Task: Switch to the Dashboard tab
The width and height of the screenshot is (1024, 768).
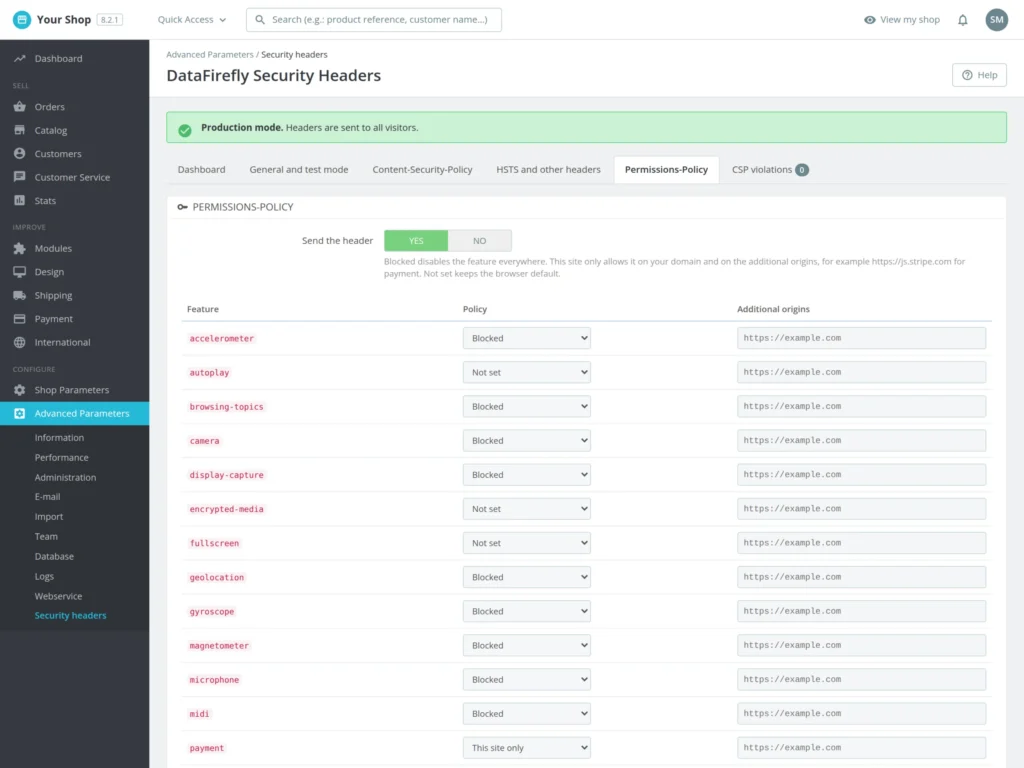Action: pyautogui.click(x=201, y=170)
